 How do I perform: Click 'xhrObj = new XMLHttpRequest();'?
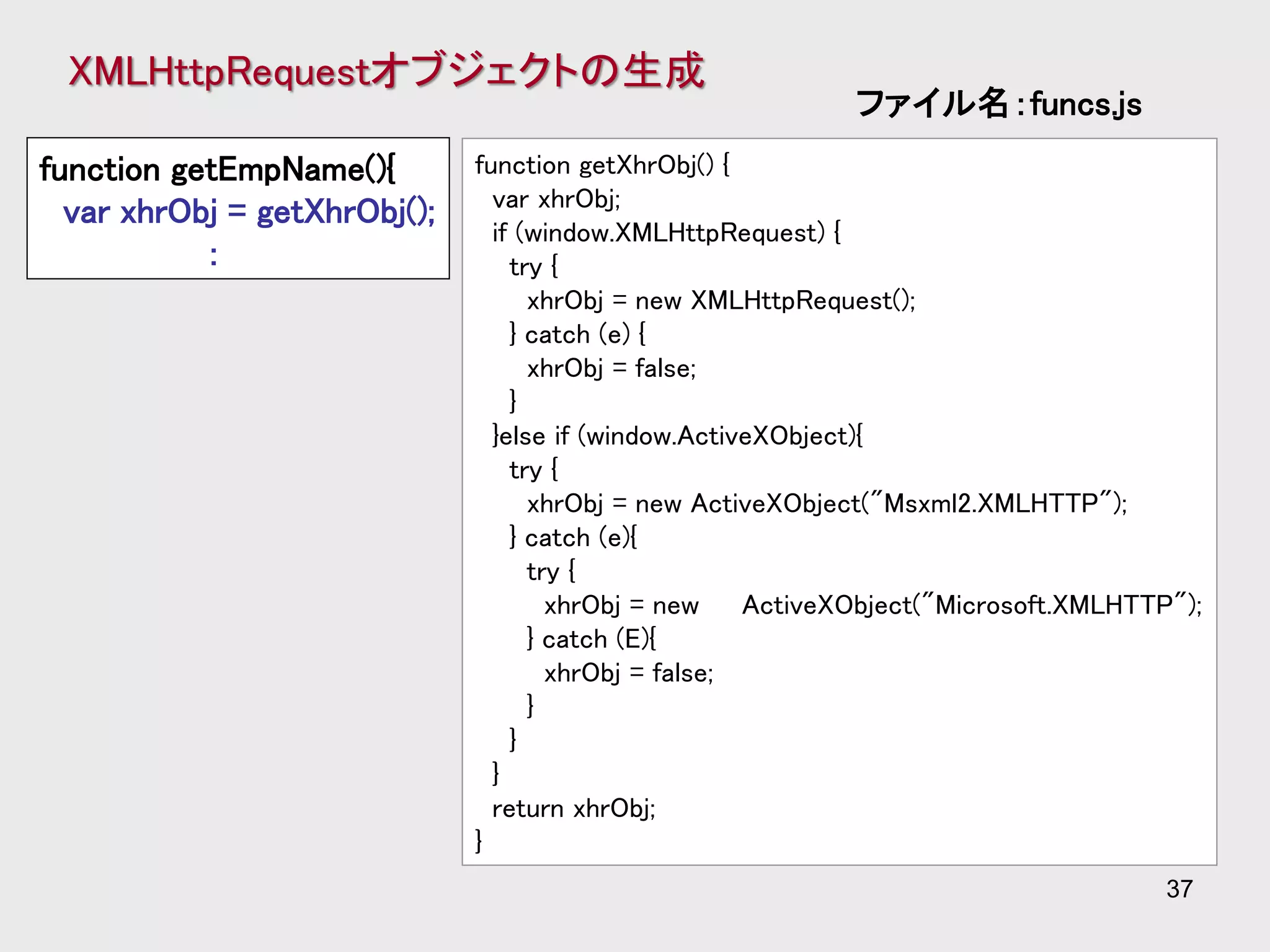(721, 301)
